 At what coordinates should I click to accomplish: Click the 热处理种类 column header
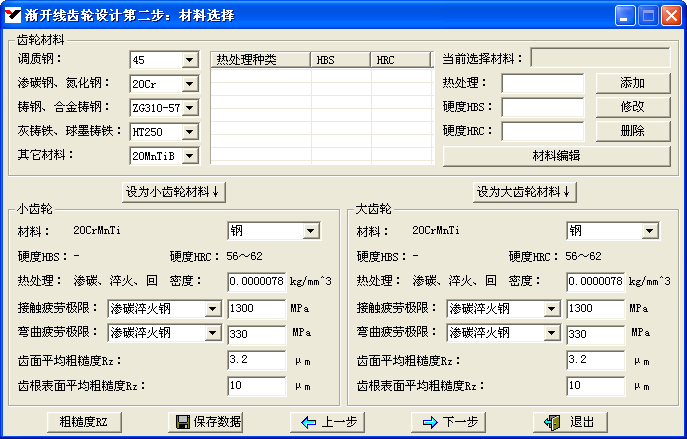[261, 60]
